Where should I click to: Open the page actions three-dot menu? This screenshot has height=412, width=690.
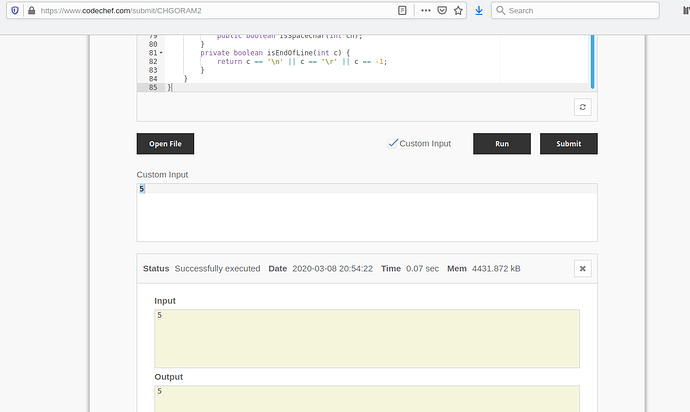(x=426, y=10)
